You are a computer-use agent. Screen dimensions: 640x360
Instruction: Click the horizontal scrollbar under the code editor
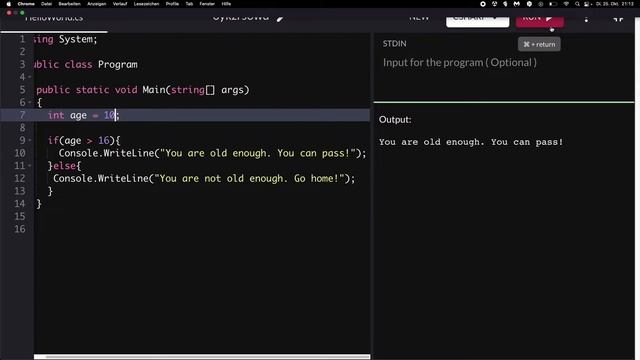202,357
